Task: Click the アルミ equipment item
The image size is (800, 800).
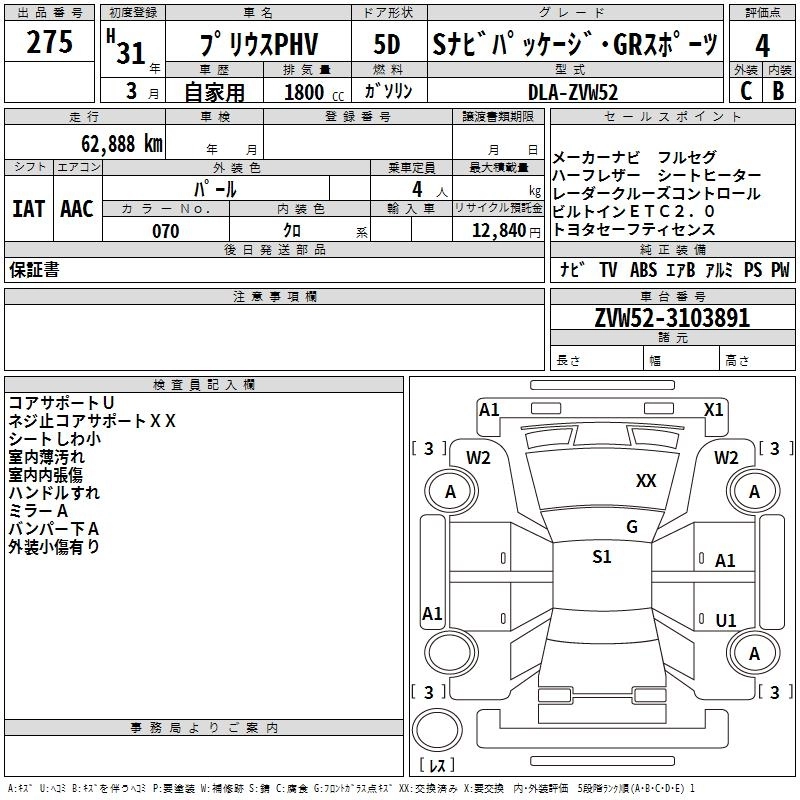Action: (x=719, y=269)
